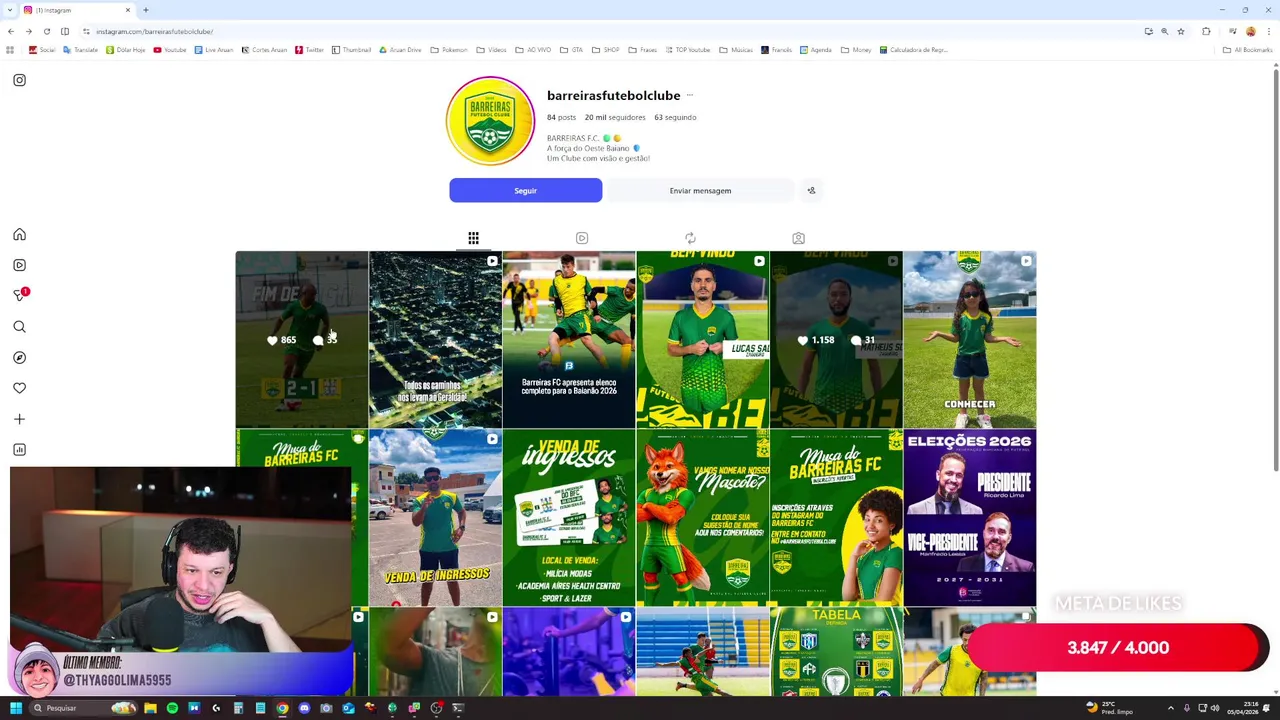Switch to the Reels tab
The width and height of the screenshot is (1280, 720).
click(x=582, y=238)
